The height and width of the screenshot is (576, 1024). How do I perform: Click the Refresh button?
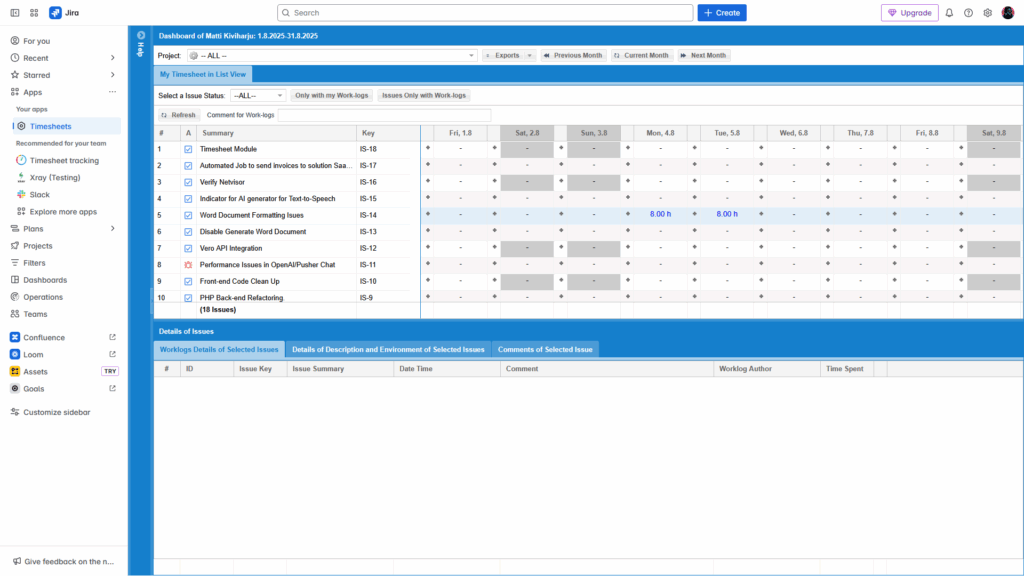click(x=178, y=115)
